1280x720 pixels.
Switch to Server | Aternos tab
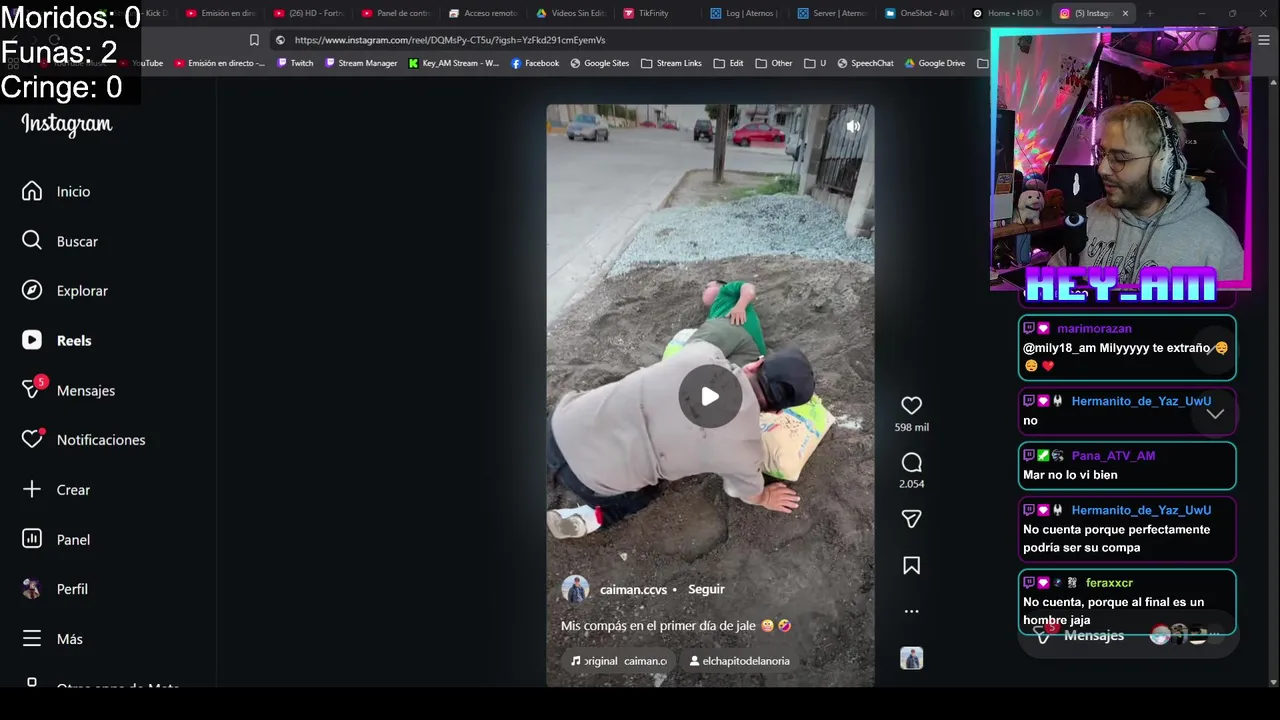pyautogui.click(x=832, y=13)
